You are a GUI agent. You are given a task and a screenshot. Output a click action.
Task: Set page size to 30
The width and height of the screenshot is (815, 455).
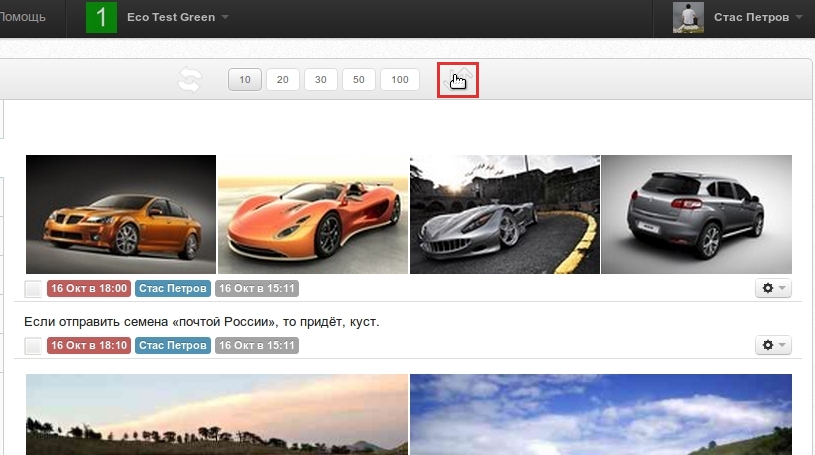320,80
